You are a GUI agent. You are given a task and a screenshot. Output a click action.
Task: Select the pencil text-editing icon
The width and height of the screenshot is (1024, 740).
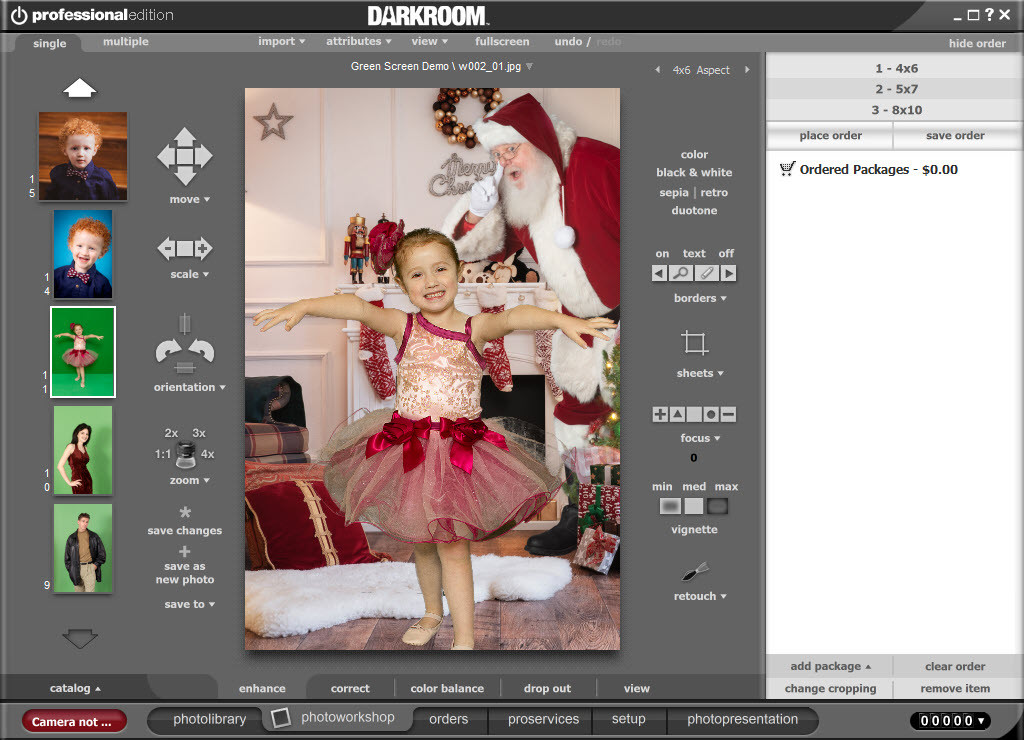click(x=707, y=271)
